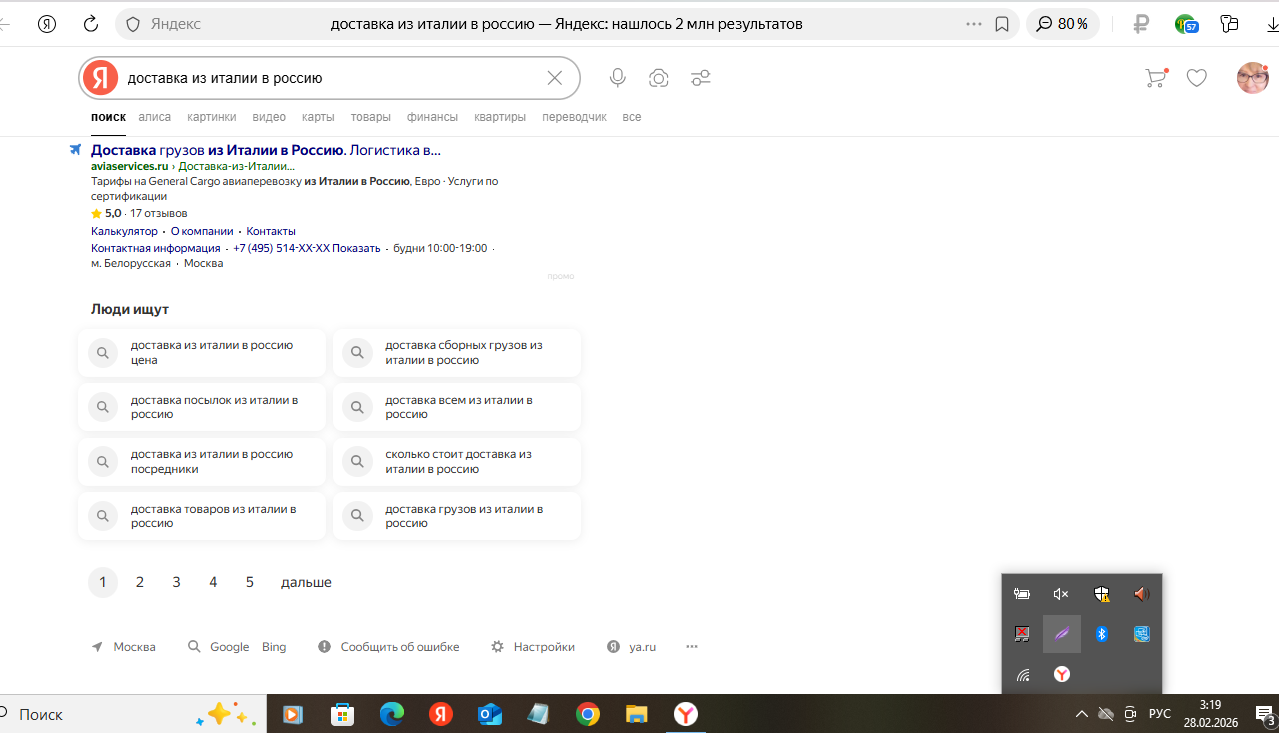The image size is (1279, 733).
Task: Switch to the карты tab
Action: click(318, 117)
